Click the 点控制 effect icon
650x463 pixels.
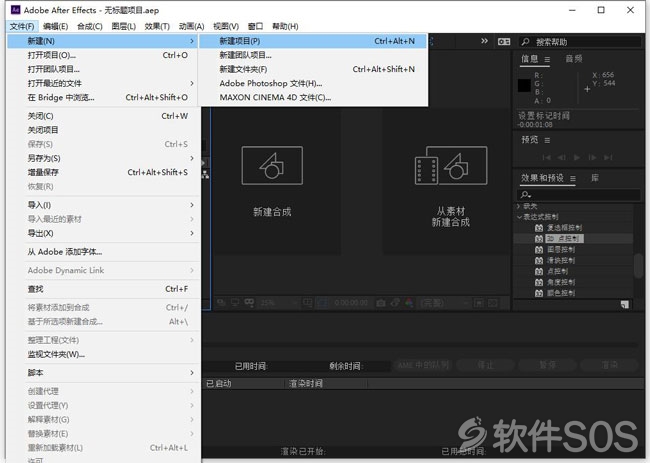538,271
